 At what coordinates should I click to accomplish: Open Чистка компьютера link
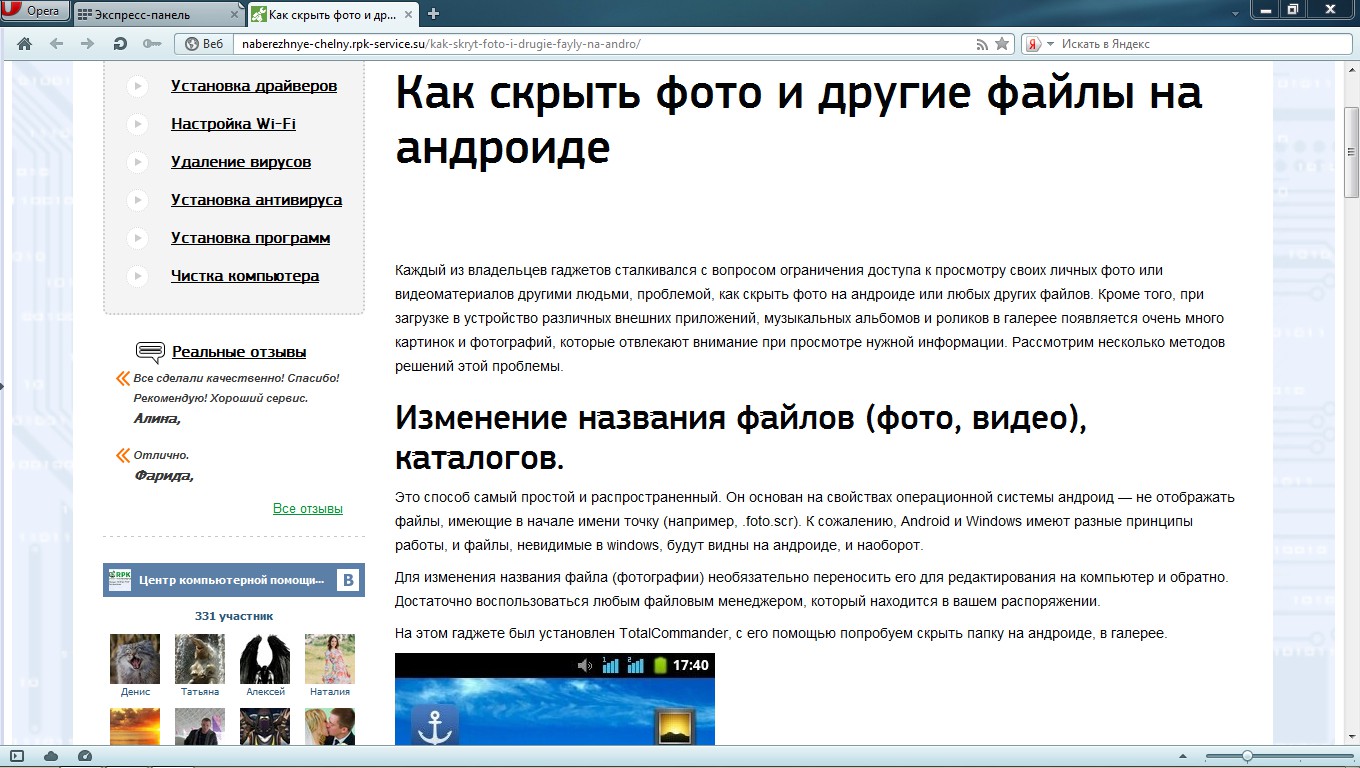pyautogui.click(x=245, y=276)
